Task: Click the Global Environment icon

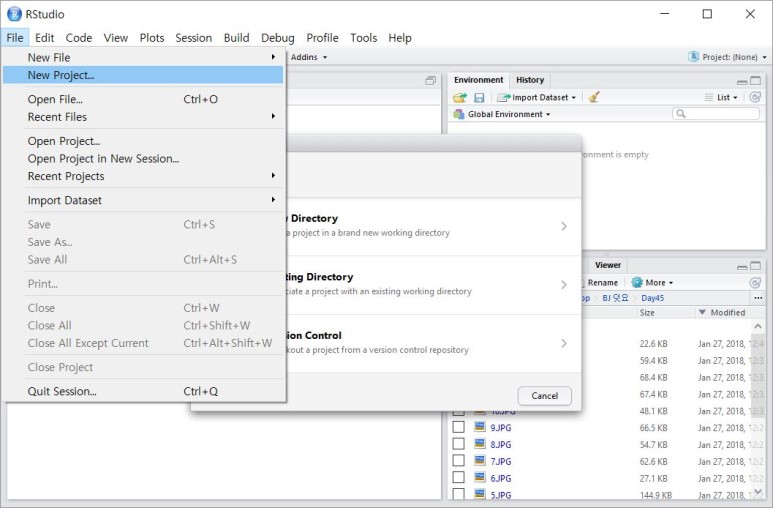Action: pos(459,114)
